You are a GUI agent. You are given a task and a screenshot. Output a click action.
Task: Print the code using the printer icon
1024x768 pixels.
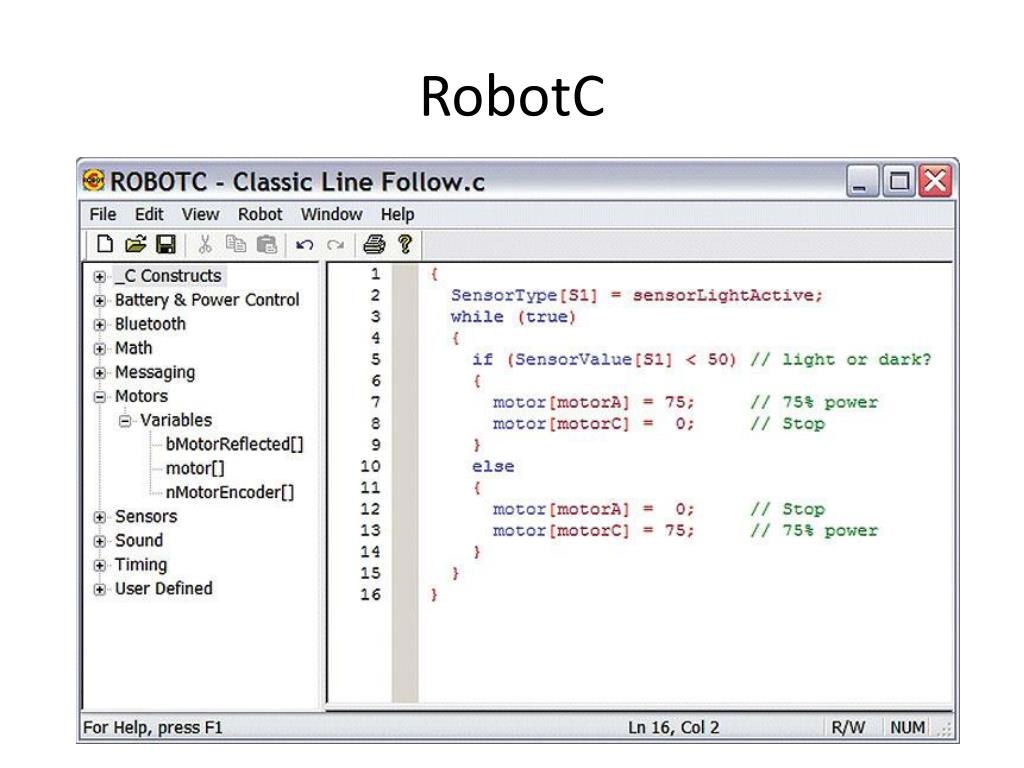pyautogui.click(x=374, y=244)
